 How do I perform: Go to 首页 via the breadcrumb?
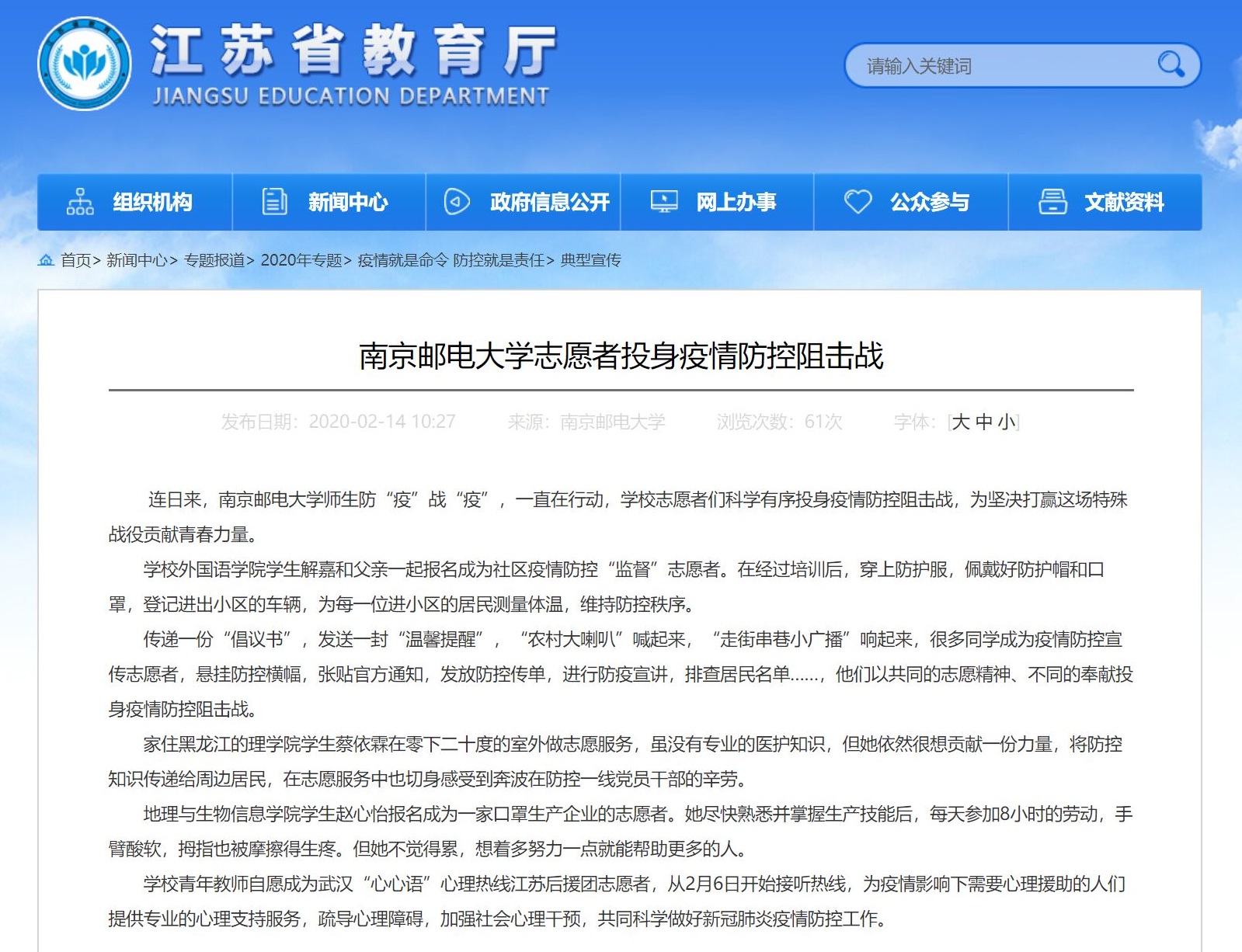[75, 260]
